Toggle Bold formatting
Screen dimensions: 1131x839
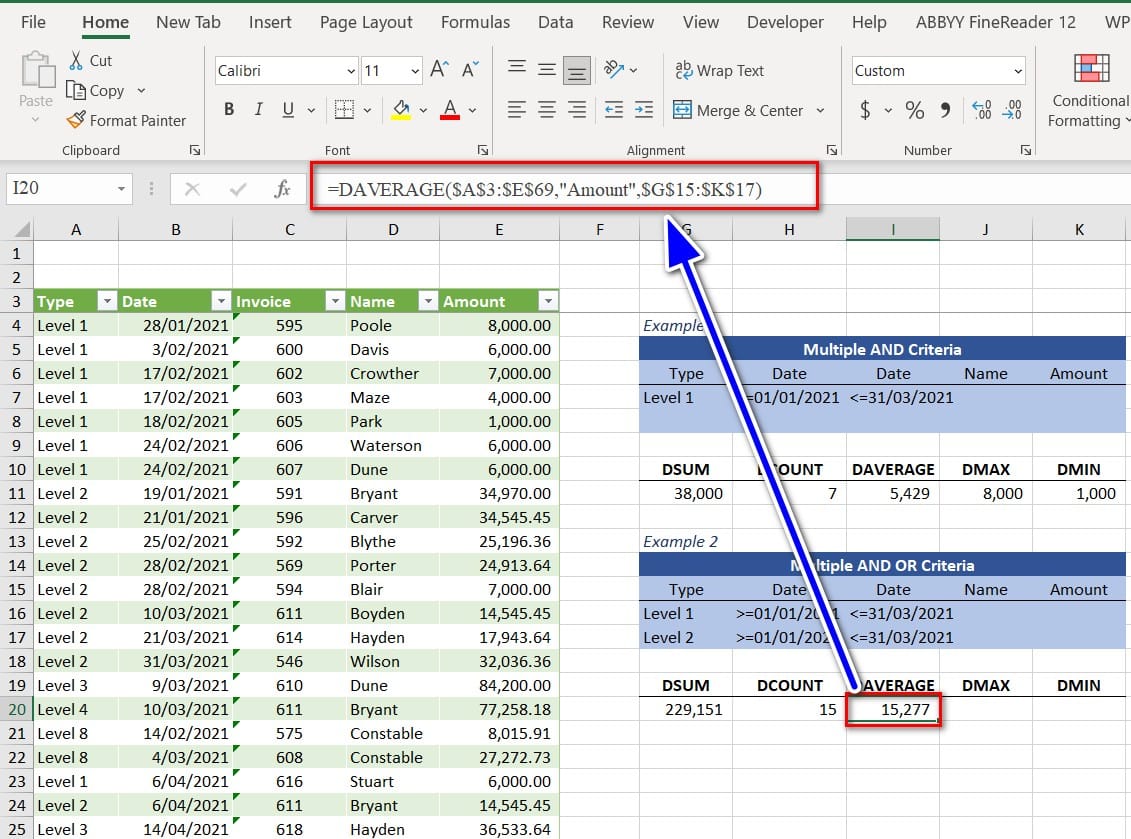tap(230, 110)
